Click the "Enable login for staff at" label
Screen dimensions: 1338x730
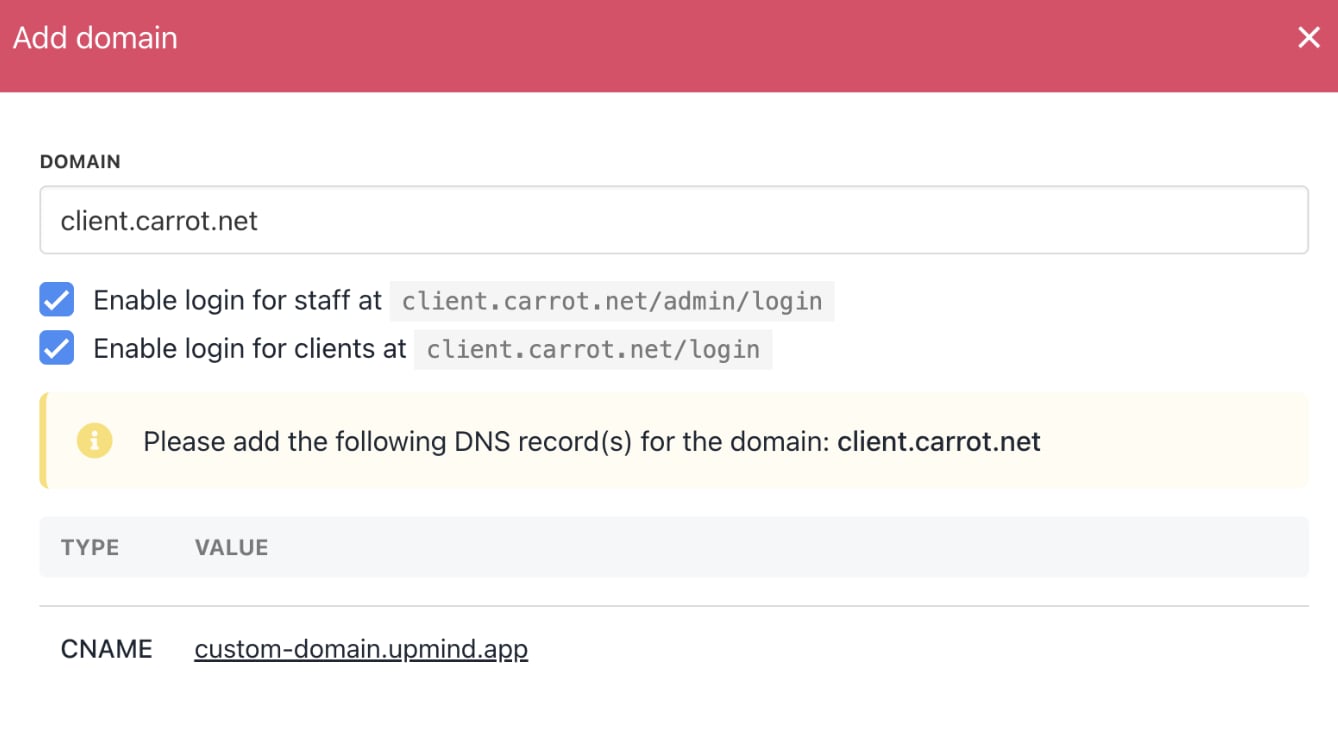pos(238,300)
